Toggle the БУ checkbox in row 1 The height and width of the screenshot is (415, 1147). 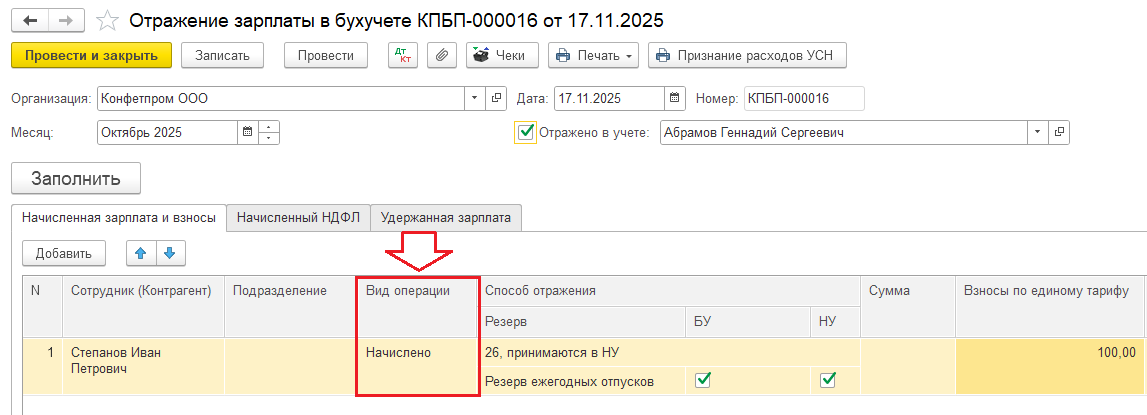pyautogui.click(x=702, y=380)
